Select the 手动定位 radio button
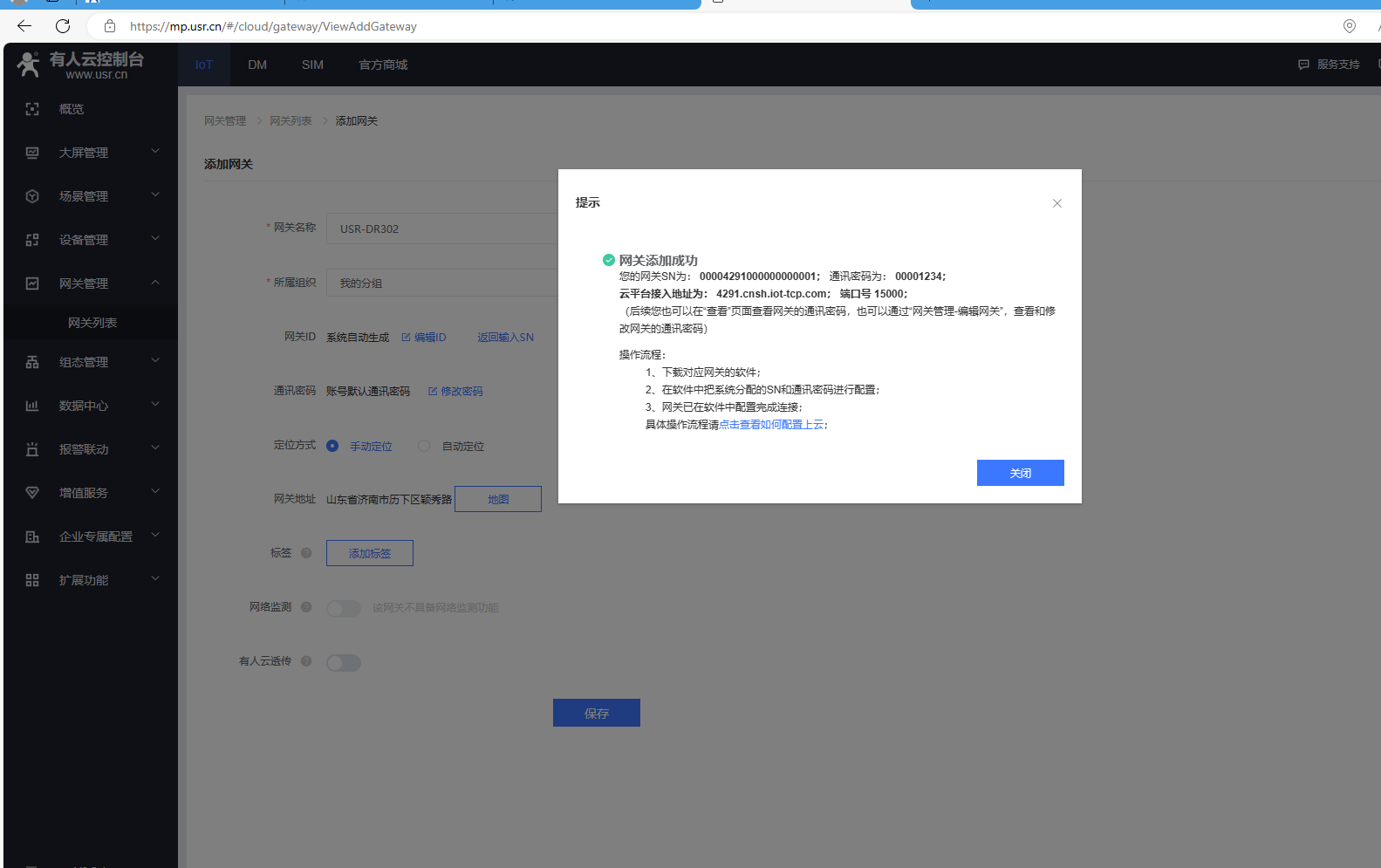1381x868 pixels. (332, 446)
